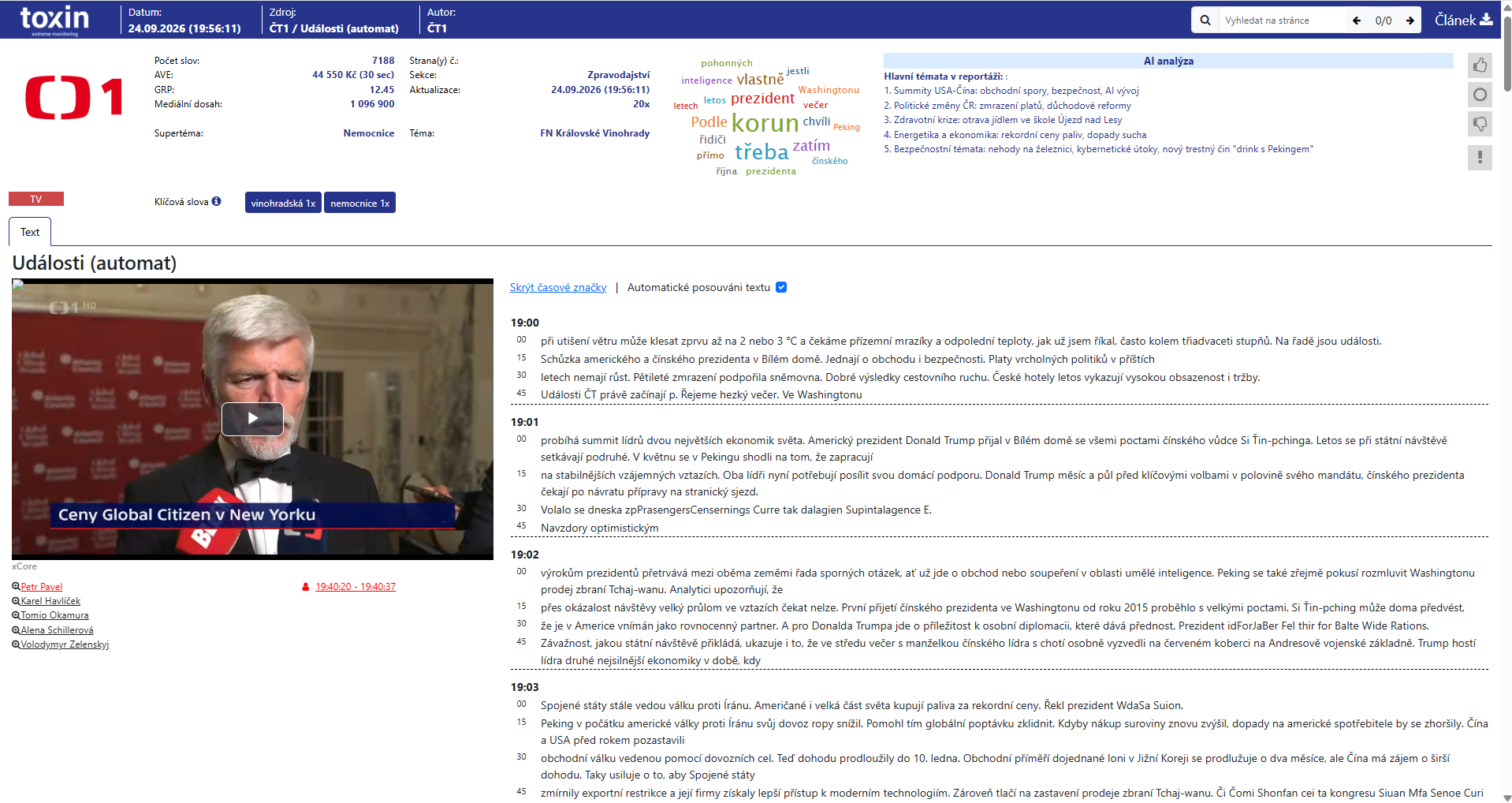Click the neutral circle rating icon
This screenshot has width=1512, height=803.
coord(1480,95)
